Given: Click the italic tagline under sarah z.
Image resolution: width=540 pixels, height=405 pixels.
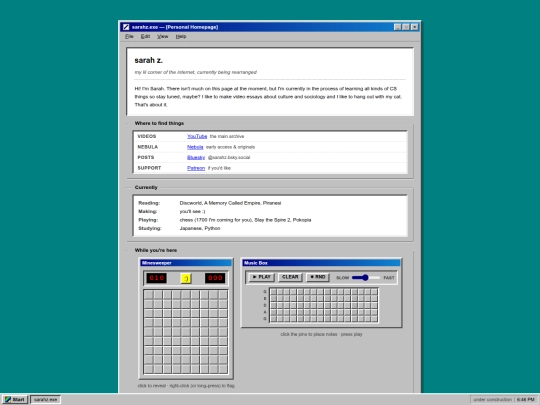Looking at the screenshot, I should coord(195,72).
